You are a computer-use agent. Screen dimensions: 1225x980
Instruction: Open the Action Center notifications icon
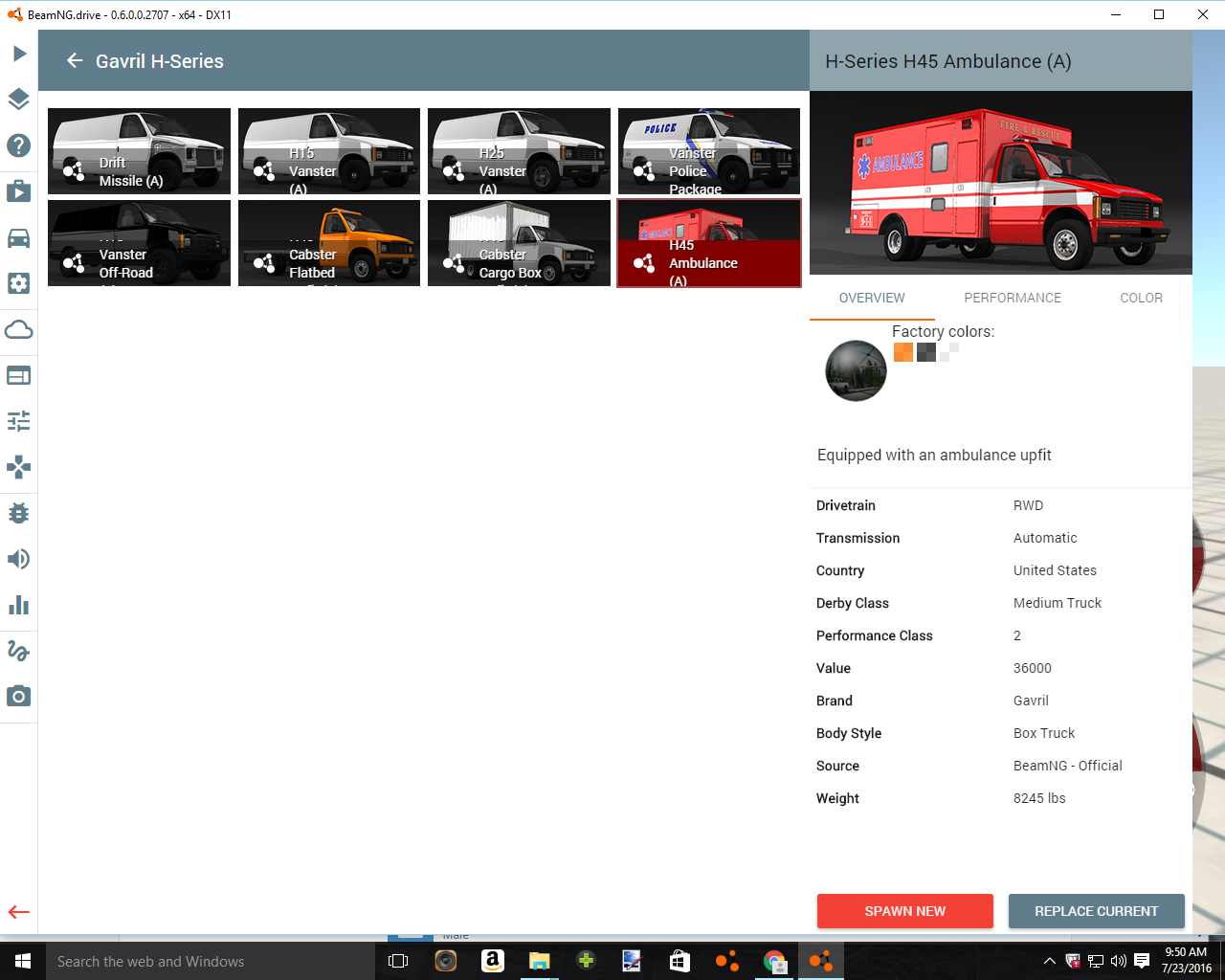tap(1142, 961)
